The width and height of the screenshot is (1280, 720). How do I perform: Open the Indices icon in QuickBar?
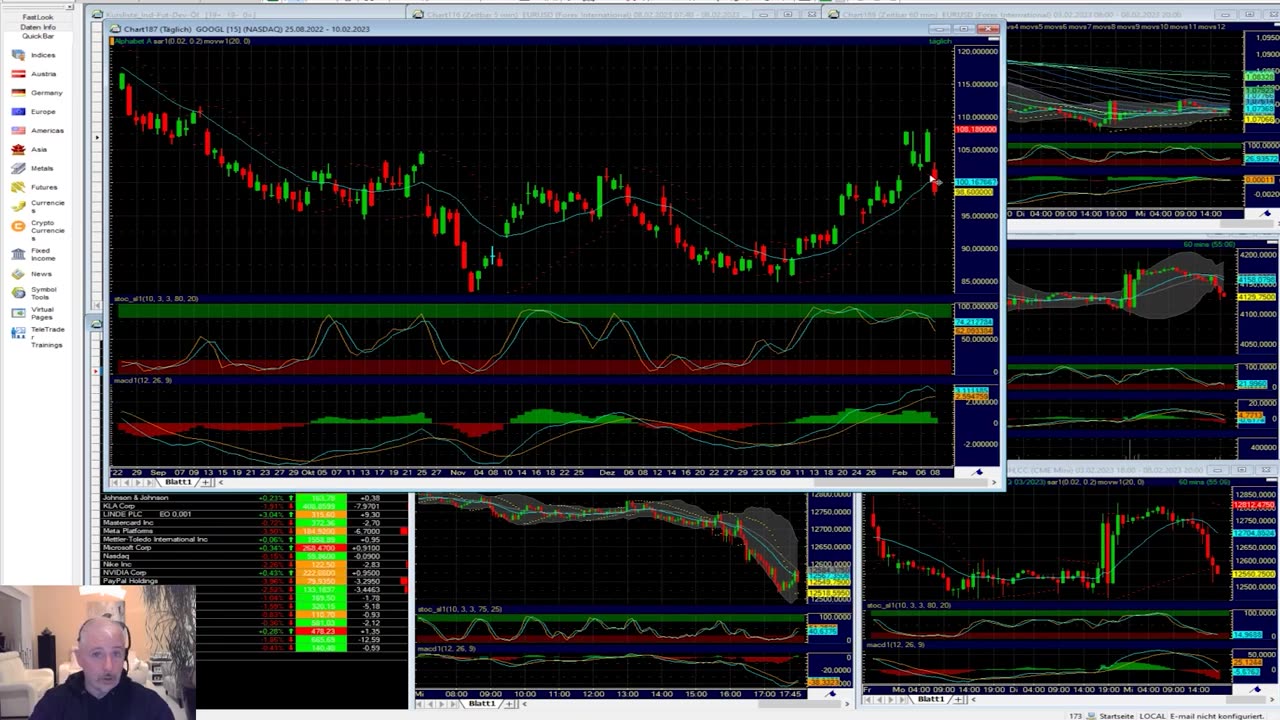tap(18, 55)
